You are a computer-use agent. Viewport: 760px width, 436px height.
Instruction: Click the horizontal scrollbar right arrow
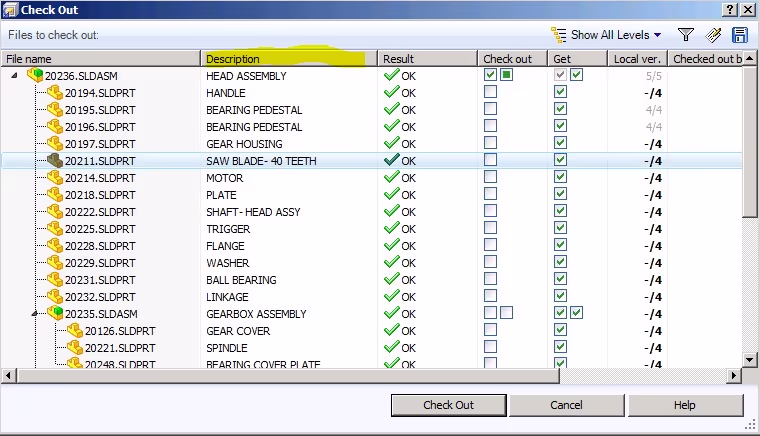[x=734, y=375]
